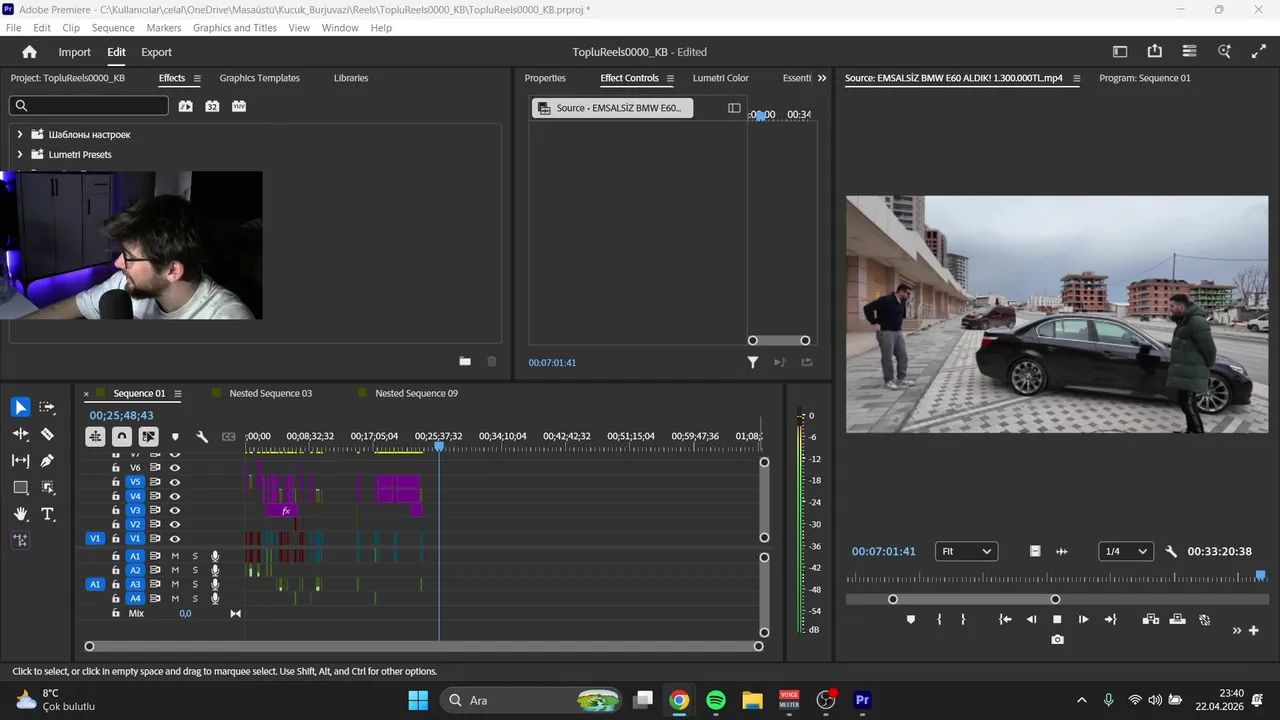The height and width of the screenshot is (720, 1280).
Task: Choose the Type tool
Action: click(47, 514)
